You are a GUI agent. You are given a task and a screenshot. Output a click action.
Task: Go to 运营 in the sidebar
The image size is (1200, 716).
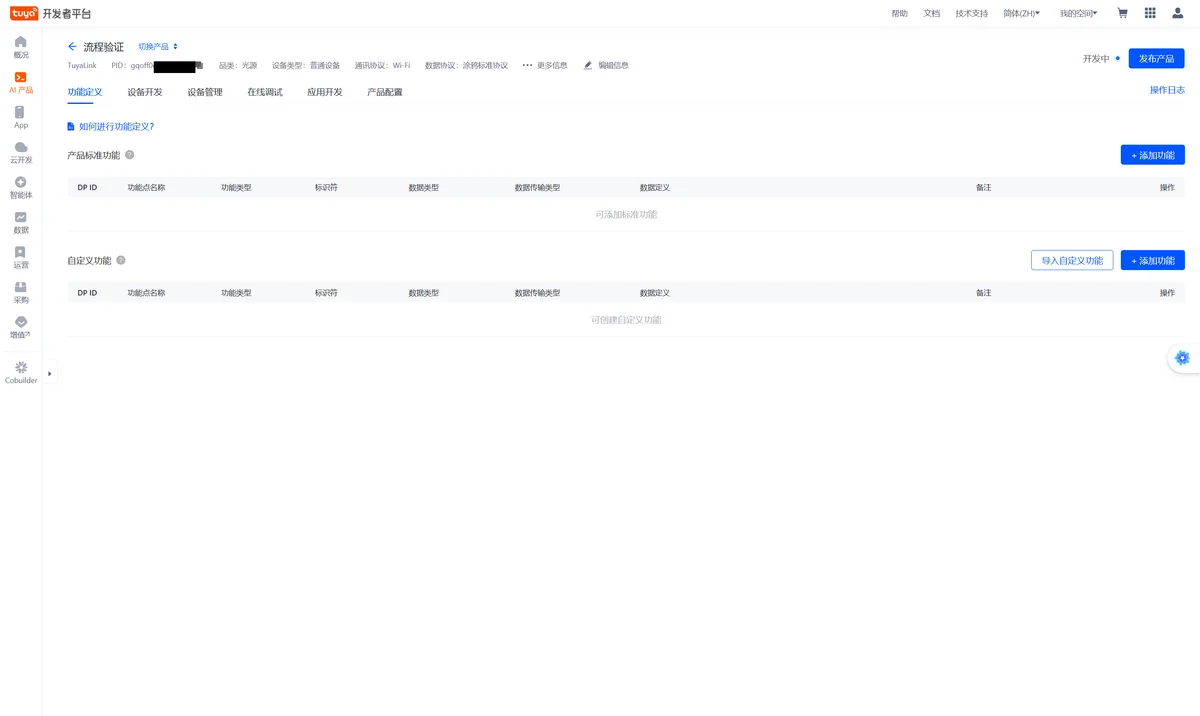(x=21, y=257)
